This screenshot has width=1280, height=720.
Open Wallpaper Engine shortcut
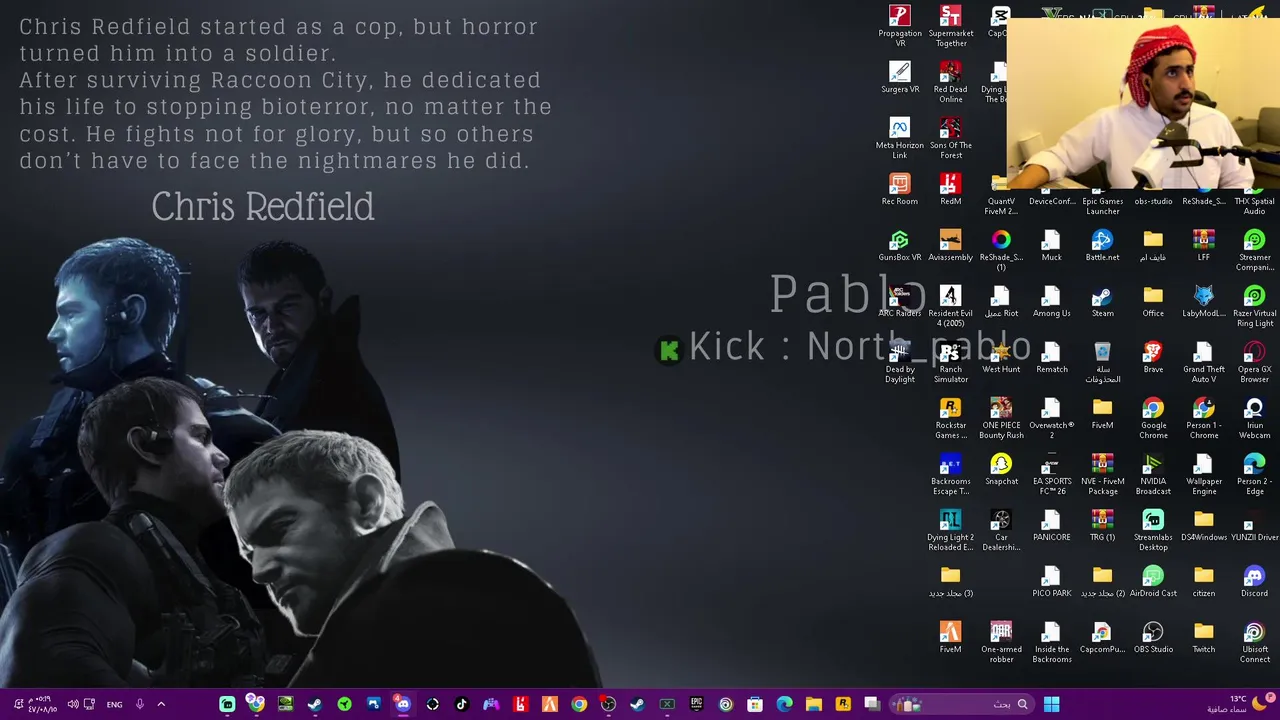coord(1204,474)
